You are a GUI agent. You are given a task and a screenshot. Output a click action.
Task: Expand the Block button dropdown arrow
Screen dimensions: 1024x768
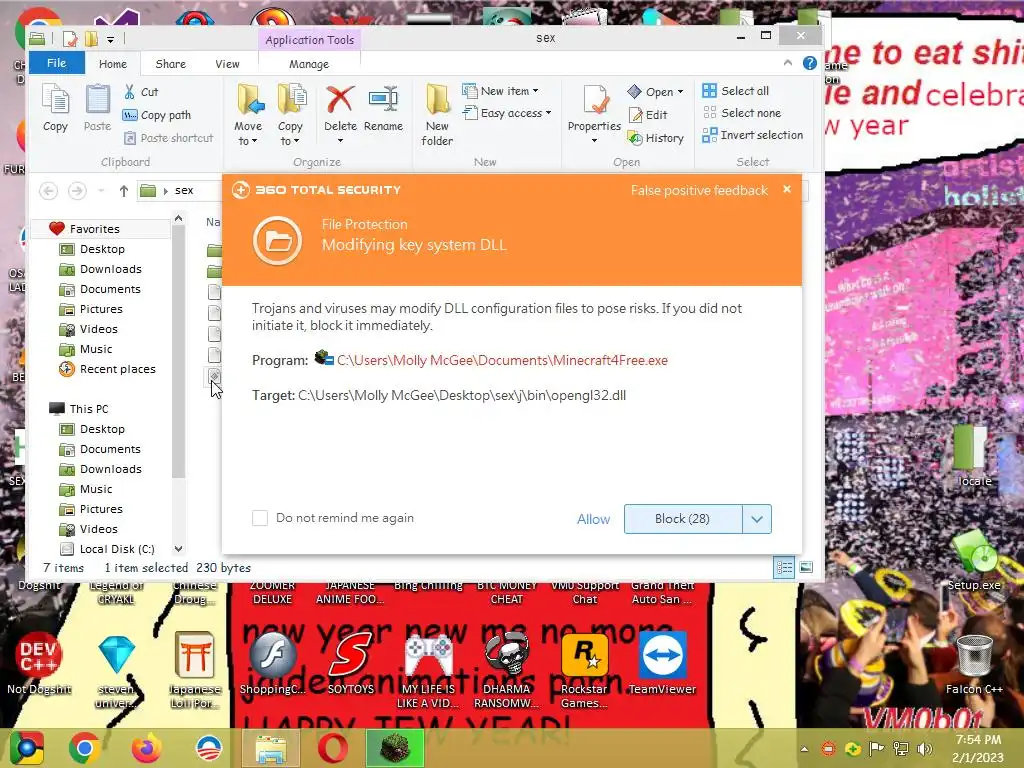(x=757, y=519)
